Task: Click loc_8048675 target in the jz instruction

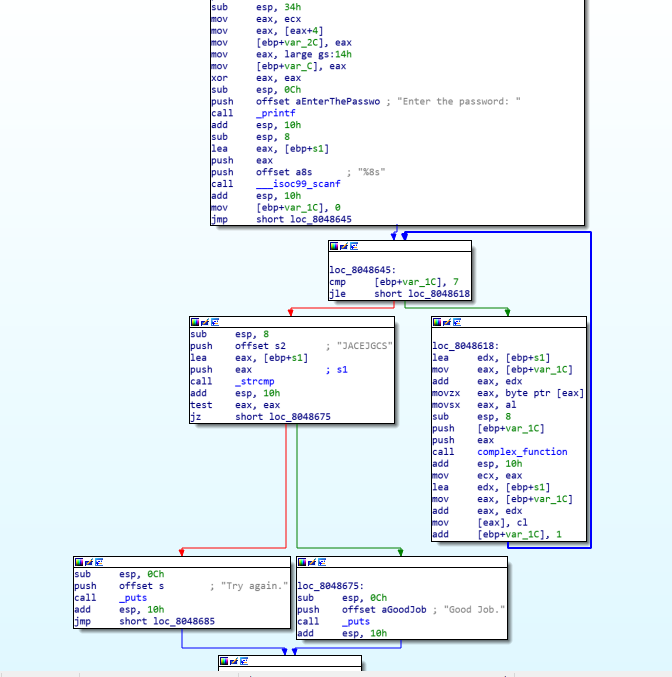Action: coord(300,417)
